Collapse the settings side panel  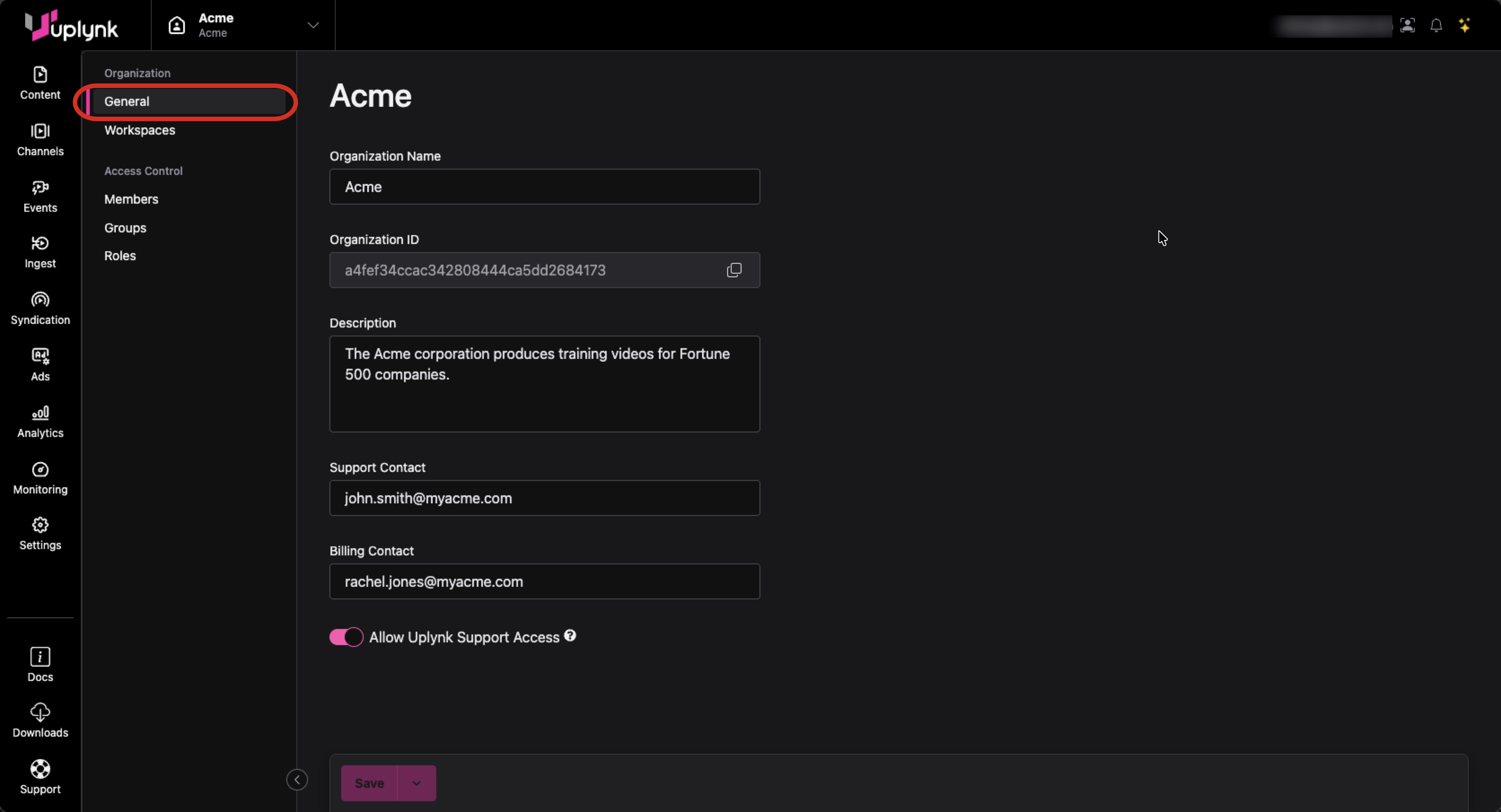pos(297,779)
